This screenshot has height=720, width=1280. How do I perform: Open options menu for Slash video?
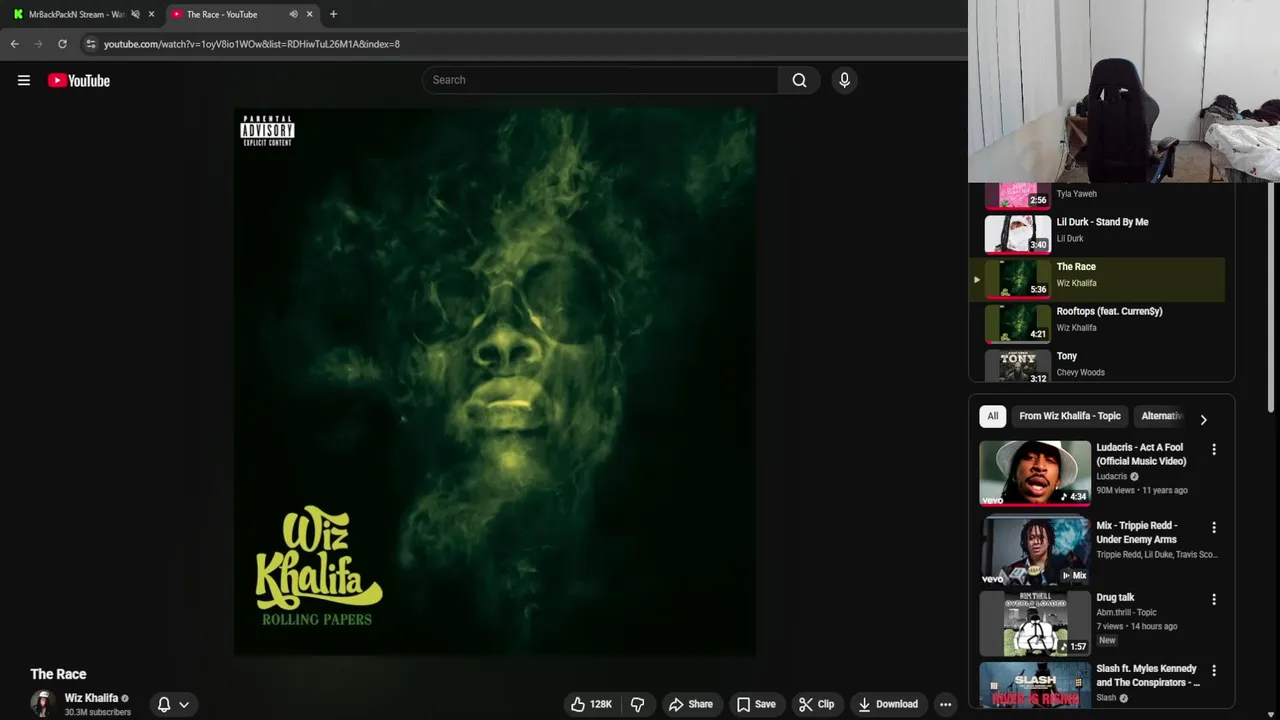[x=1214, y=671]
